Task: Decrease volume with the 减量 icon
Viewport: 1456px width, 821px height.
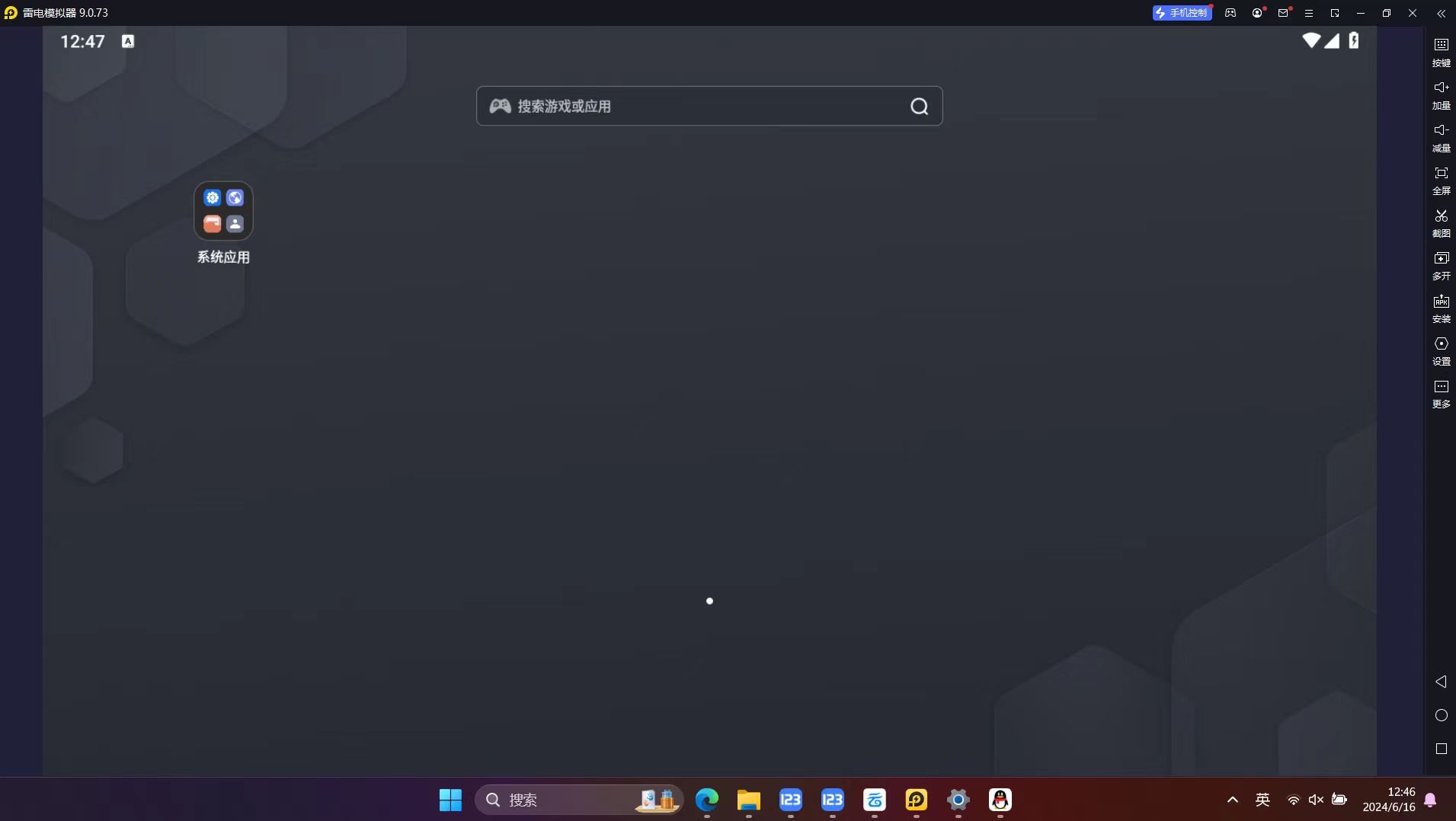Action: 1441,136
